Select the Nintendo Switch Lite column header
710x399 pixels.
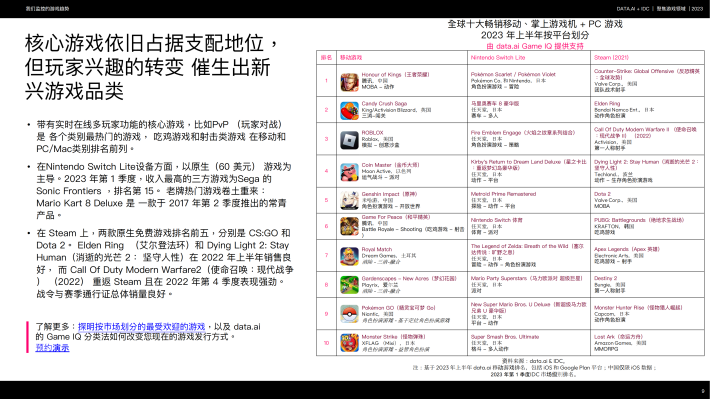tap(498, 58)
